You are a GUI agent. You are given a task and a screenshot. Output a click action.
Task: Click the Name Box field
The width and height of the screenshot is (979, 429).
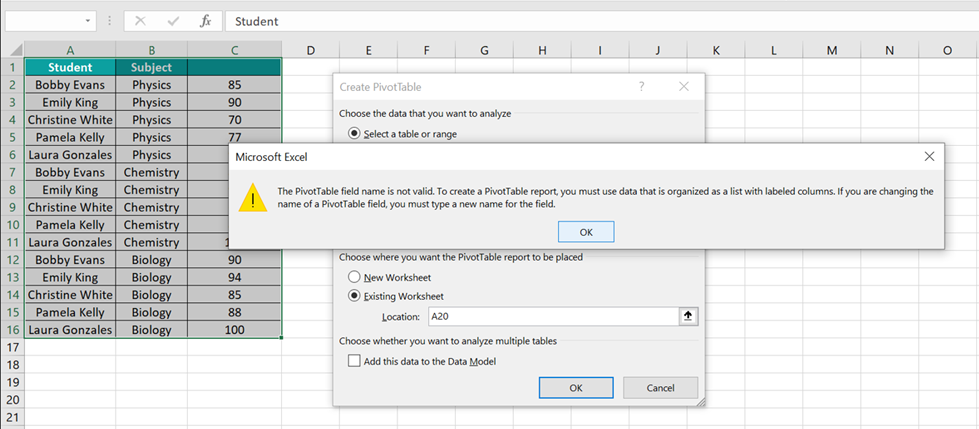point(42,21)
